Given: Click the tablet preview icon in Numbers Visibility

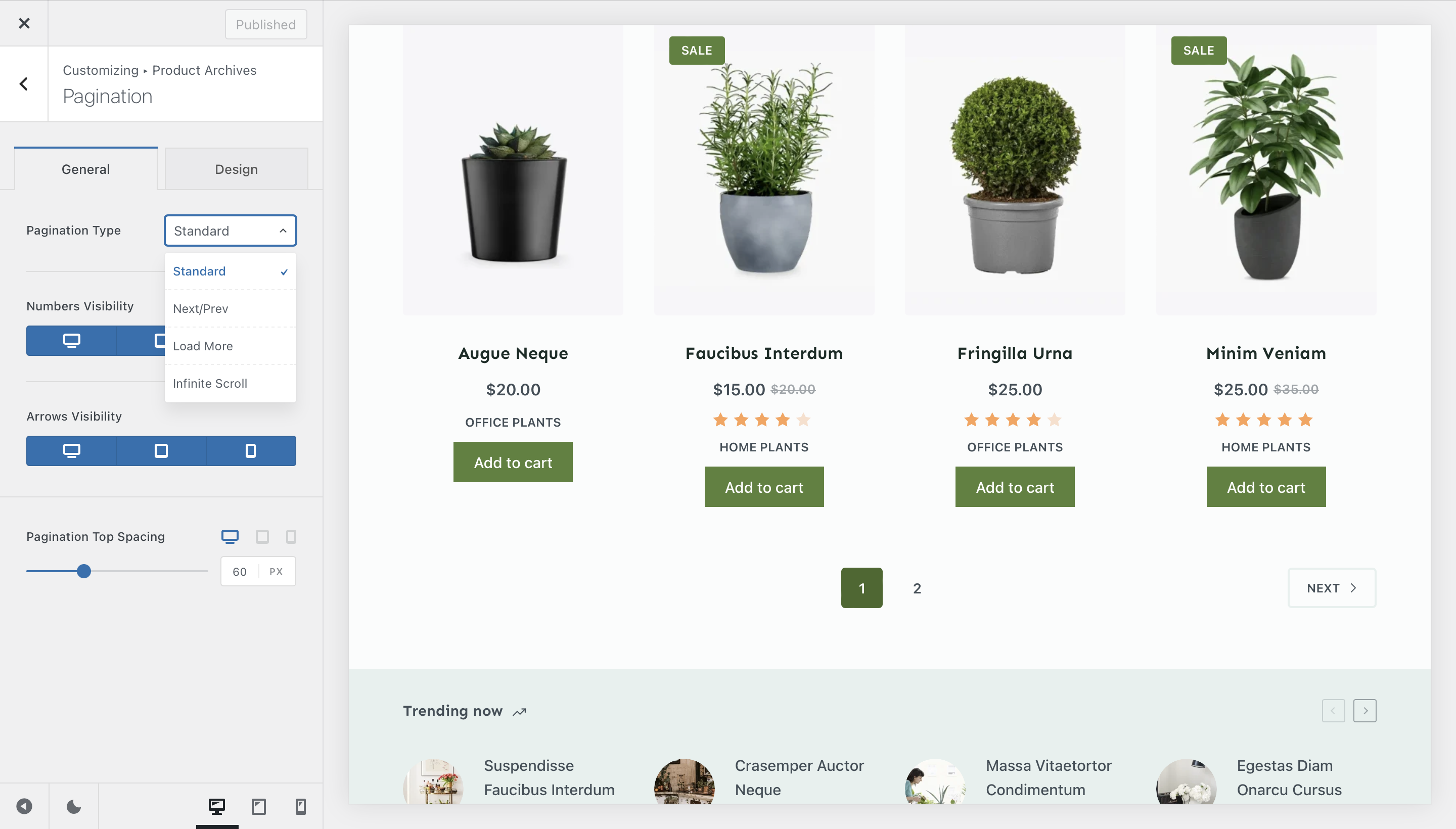Looking at the screenshot, I should (x=161, y=340).
